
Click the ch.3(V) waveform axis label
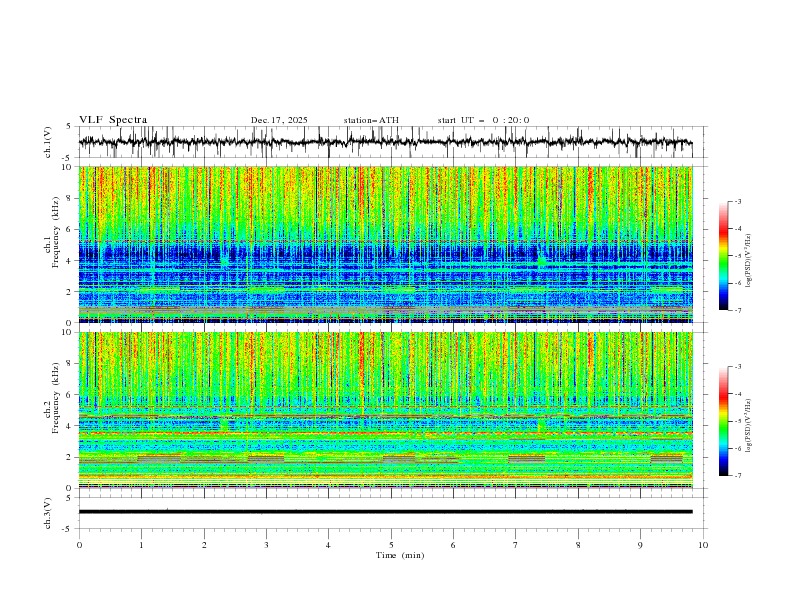(x=48, y=513)
